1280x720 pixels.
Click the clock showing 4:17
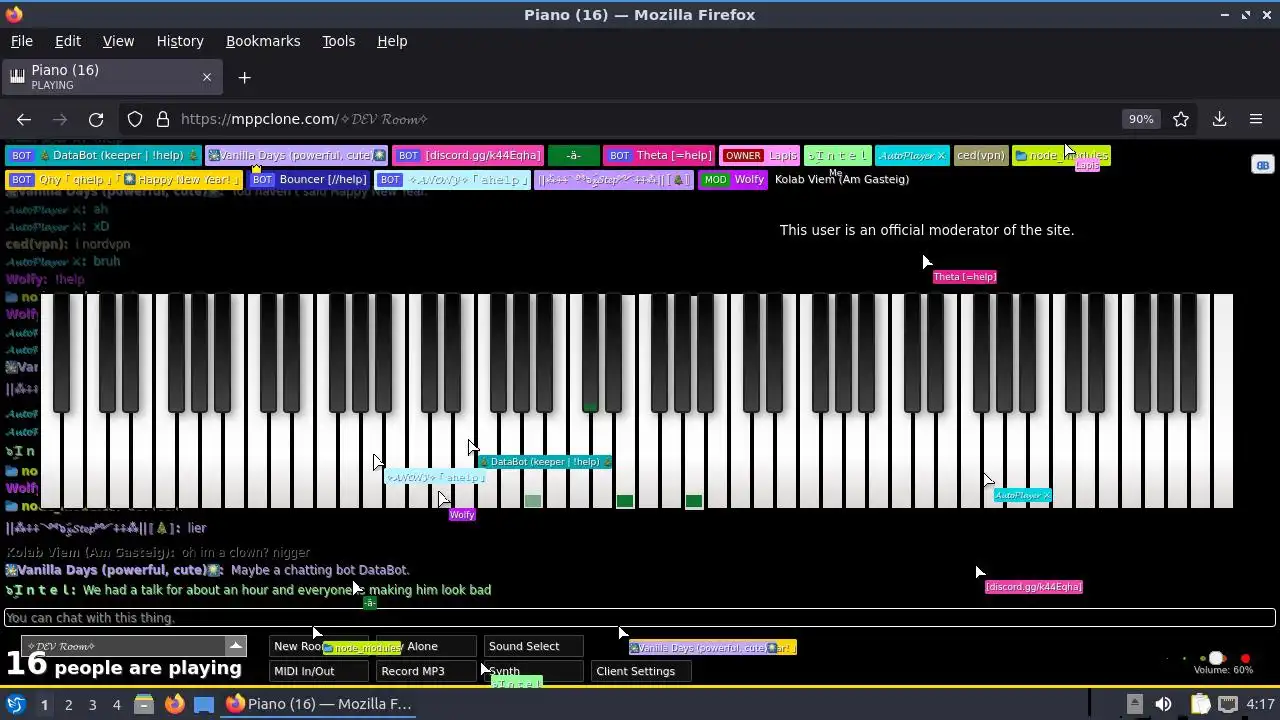(x=1260, y=704)
